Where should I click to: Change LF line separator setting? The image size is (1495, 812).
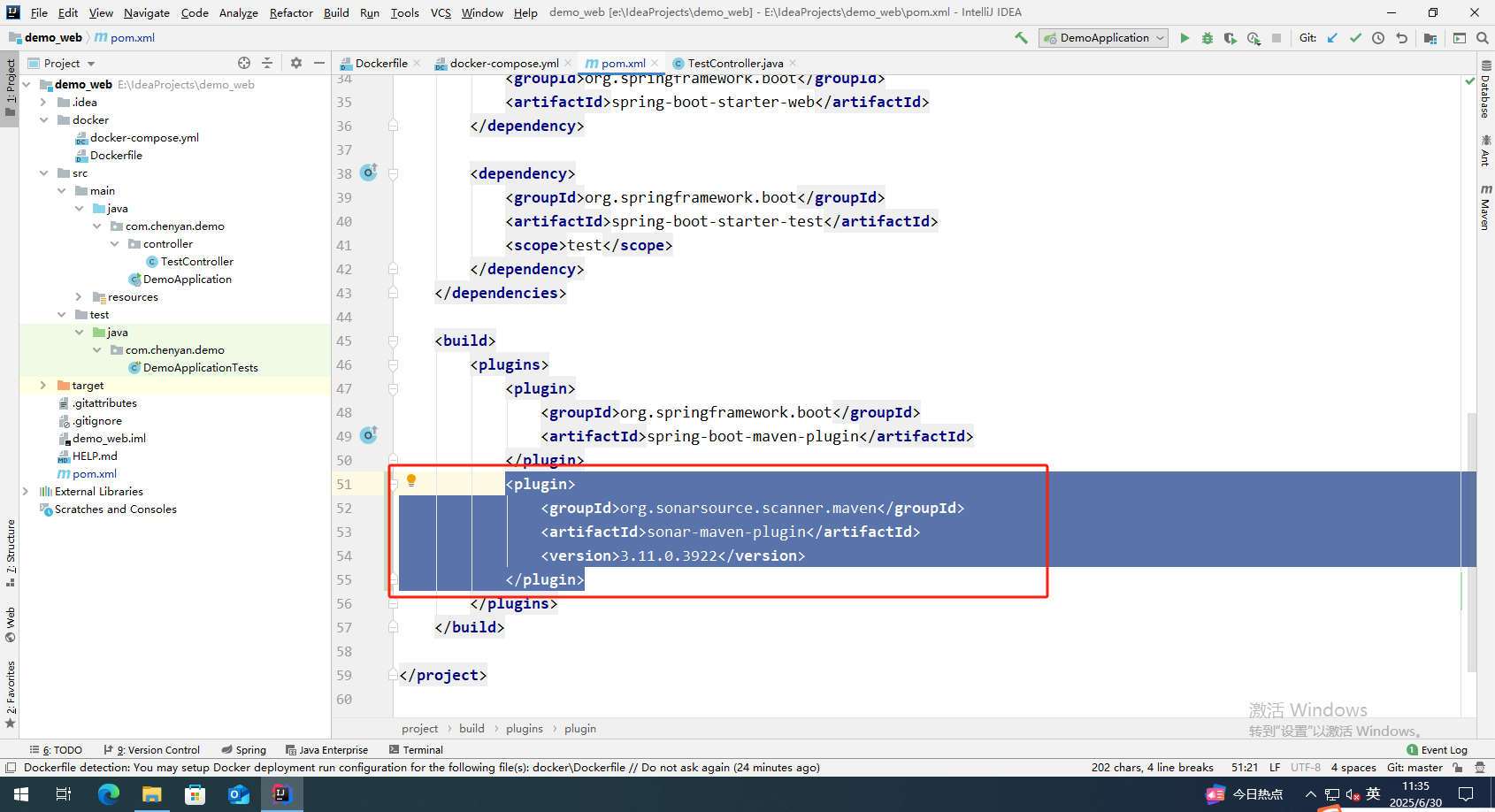click(1275, 768)
